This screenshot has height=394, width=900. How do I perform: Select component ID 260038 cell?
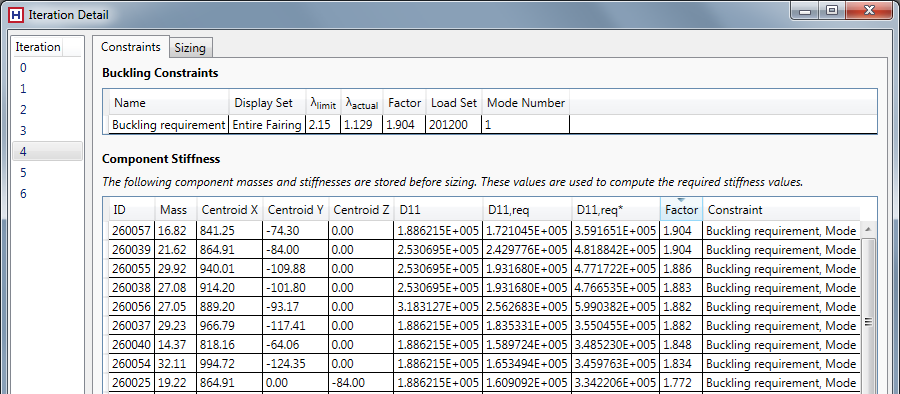[132, 288]
